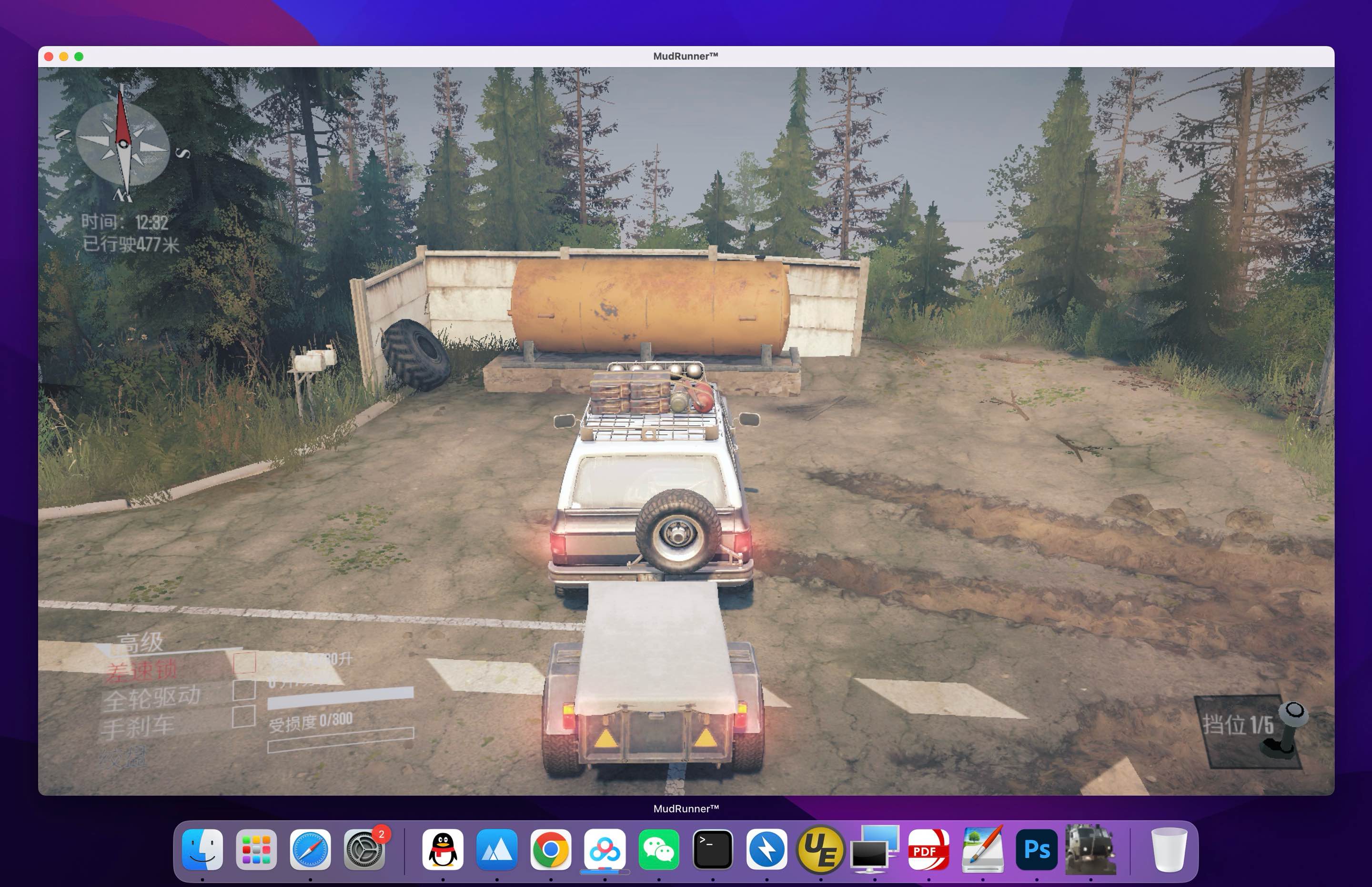Viewport: 1372px width, 887px height.
Task: Open the paintbrush disk image app
Action: point(983,849)
